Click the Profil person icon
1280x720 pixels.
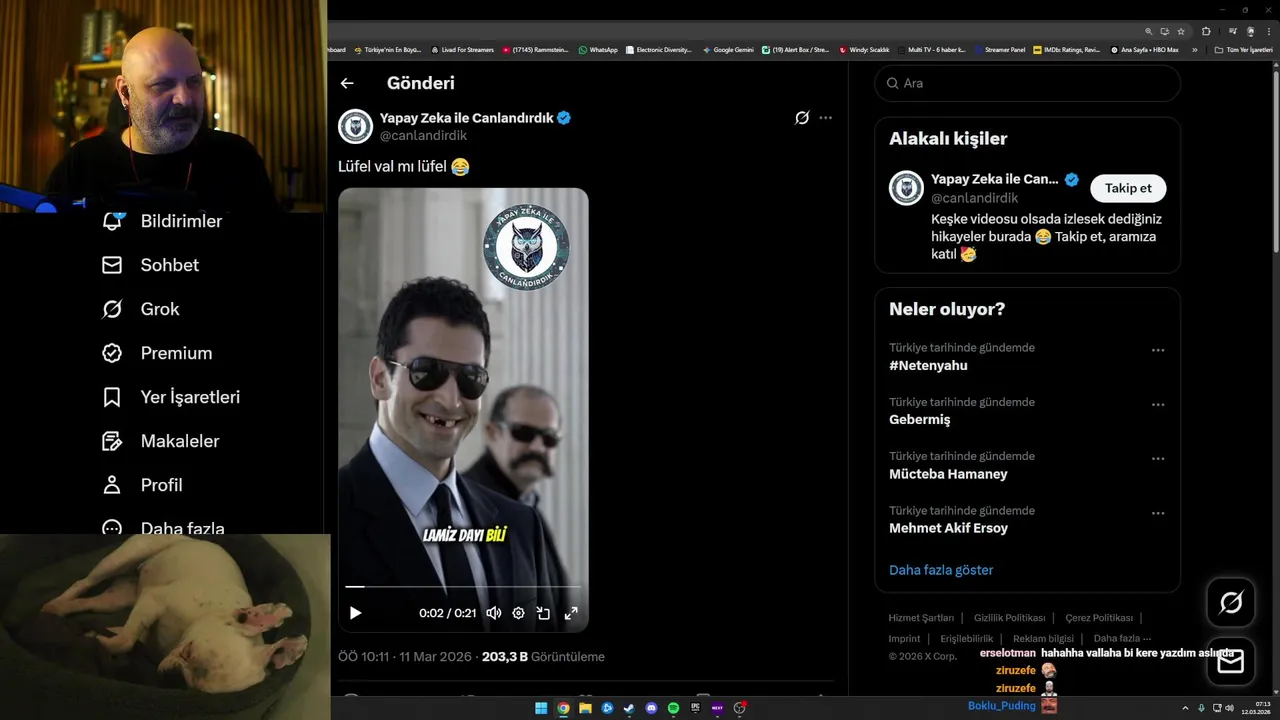[112, 485]
